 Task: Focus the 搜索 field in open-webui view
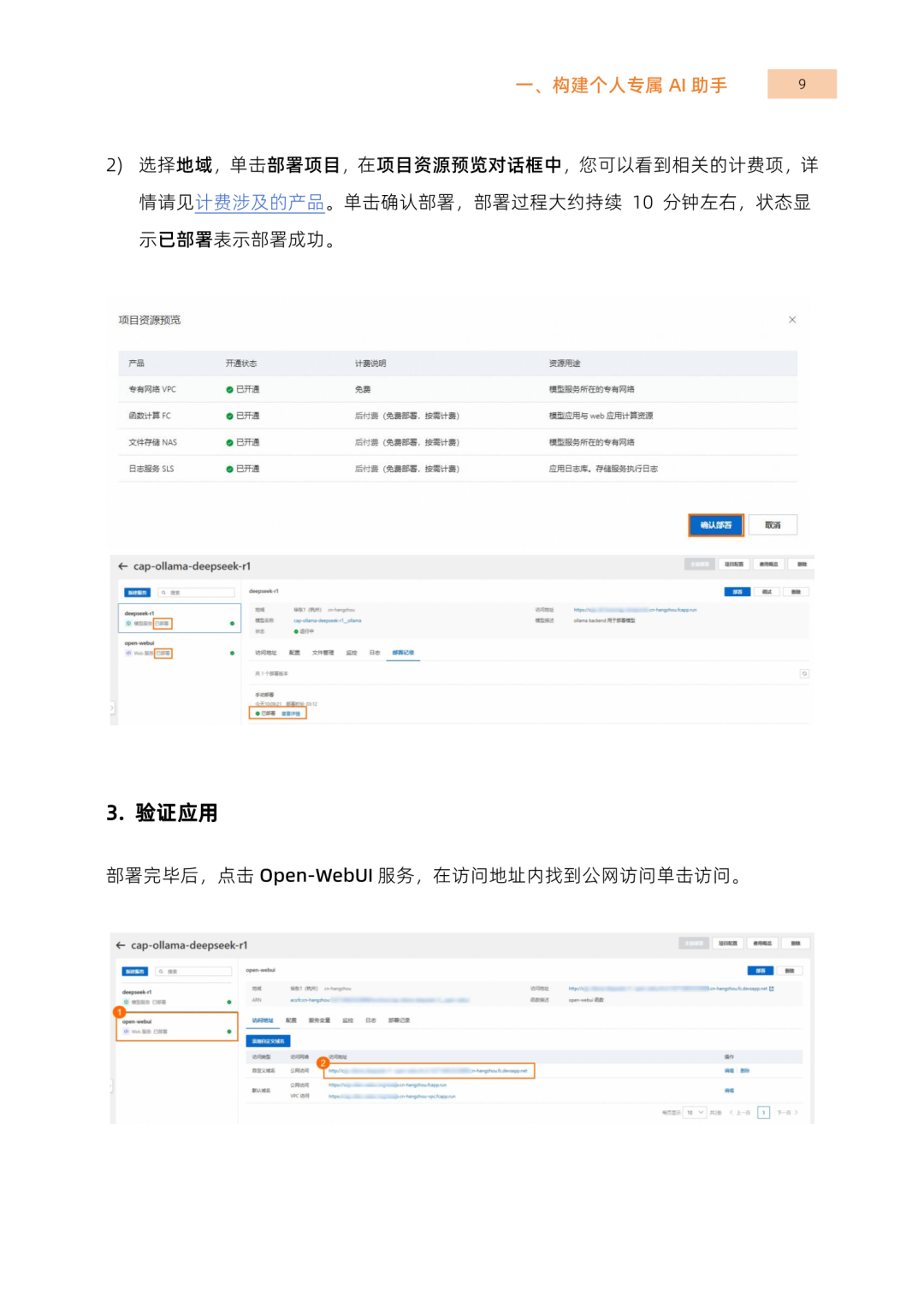point(193,972)
